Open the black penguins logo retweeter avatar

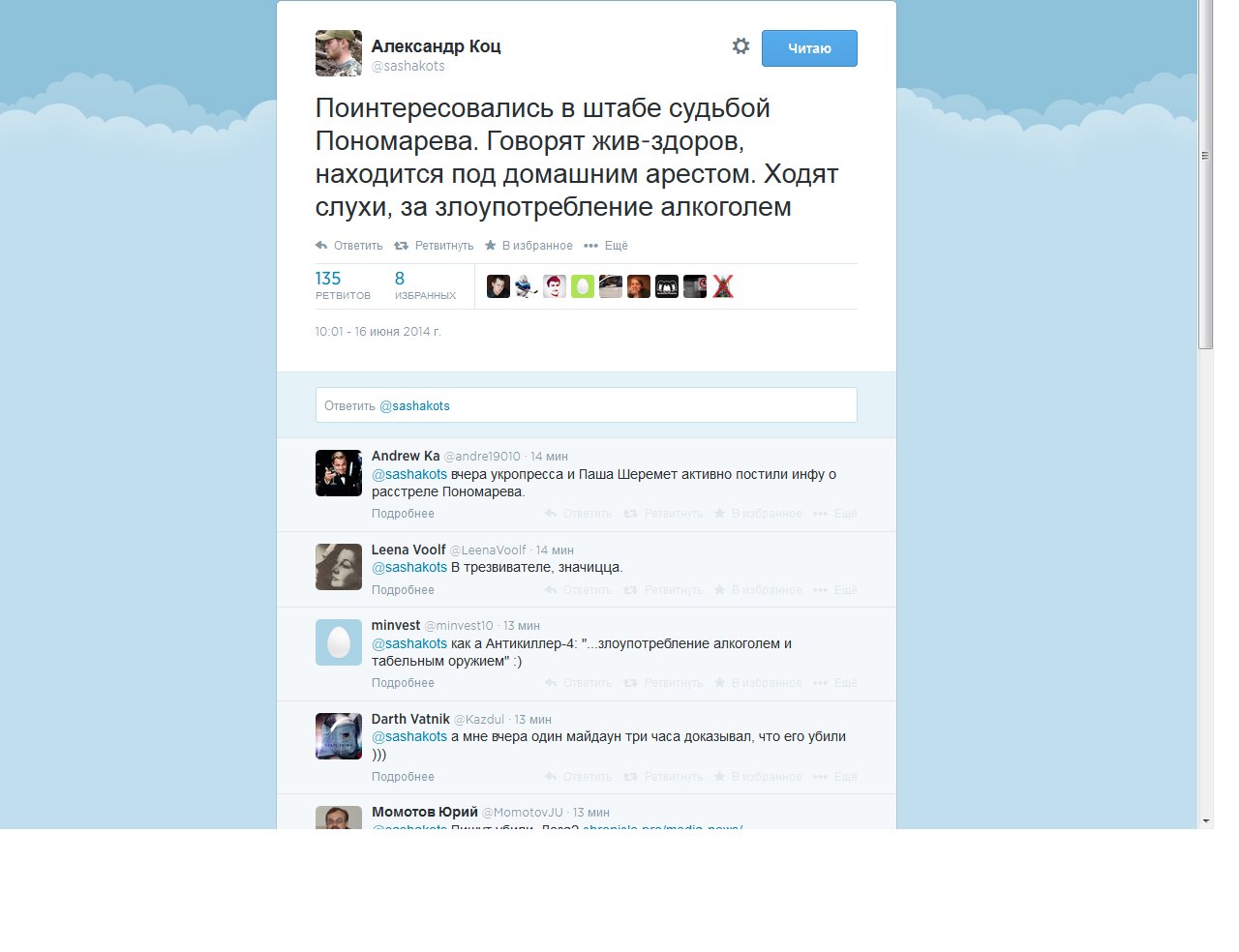point(667,286)
